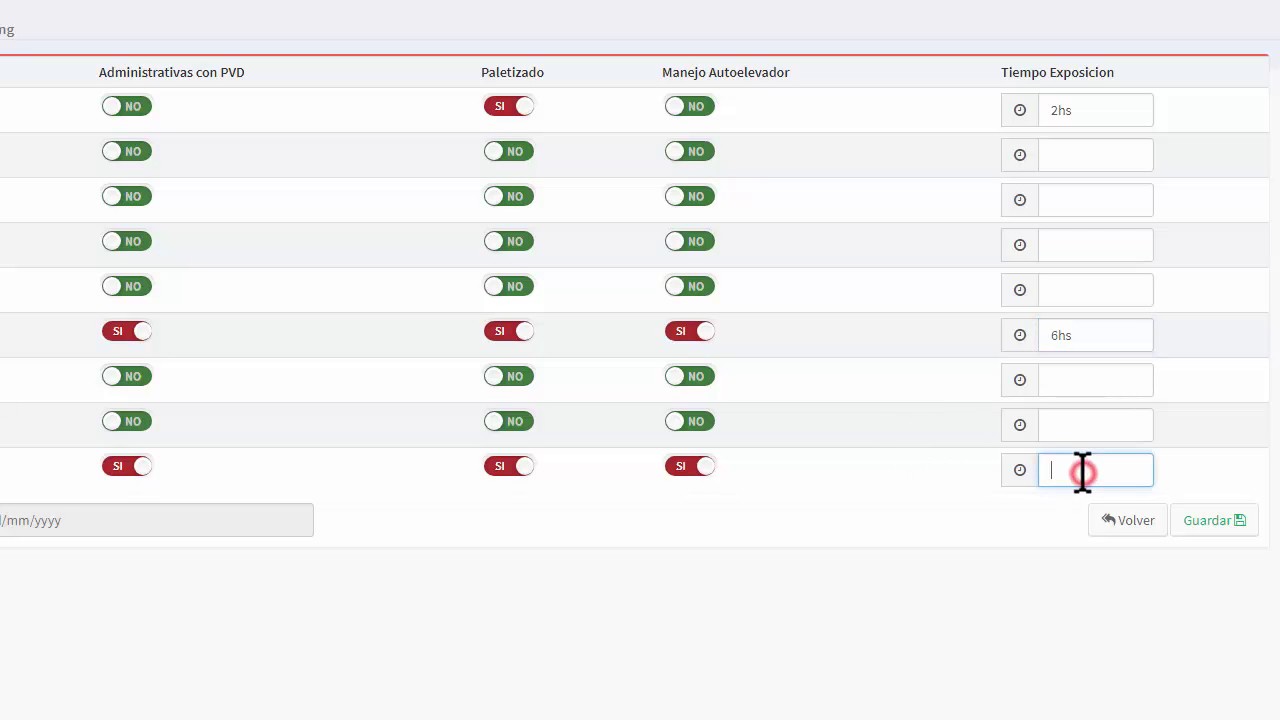Click the Tiempo Exposicion field containing 6hs
1280x720 pixels.
point(1095,335)
